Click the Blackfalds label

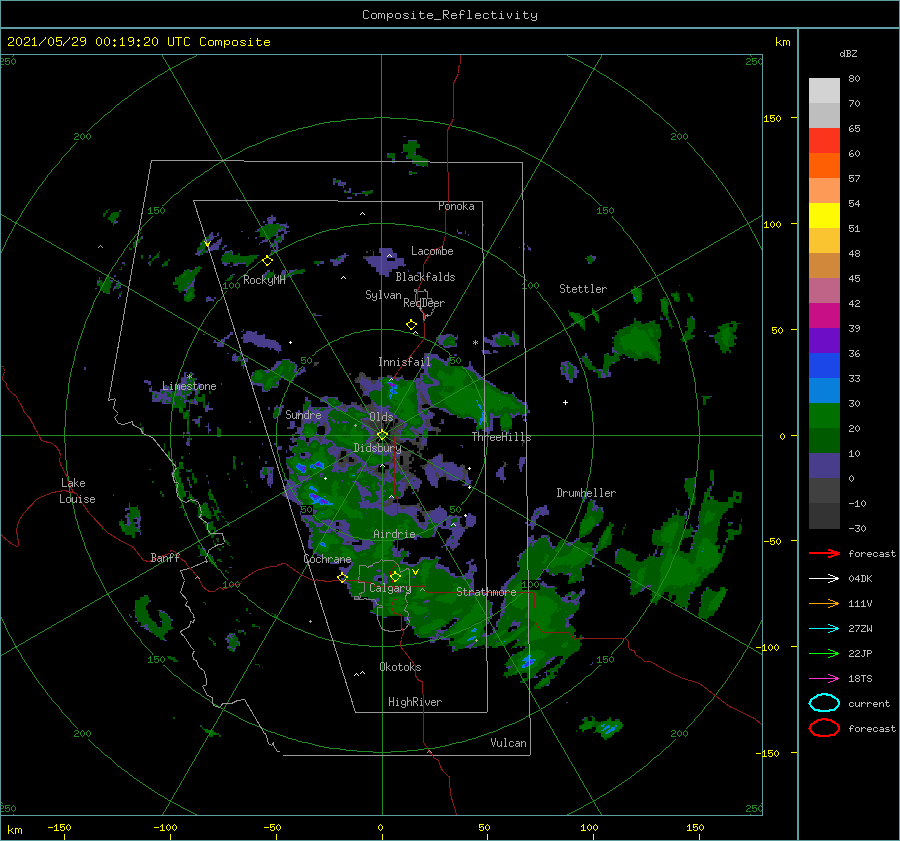point(425,277)
